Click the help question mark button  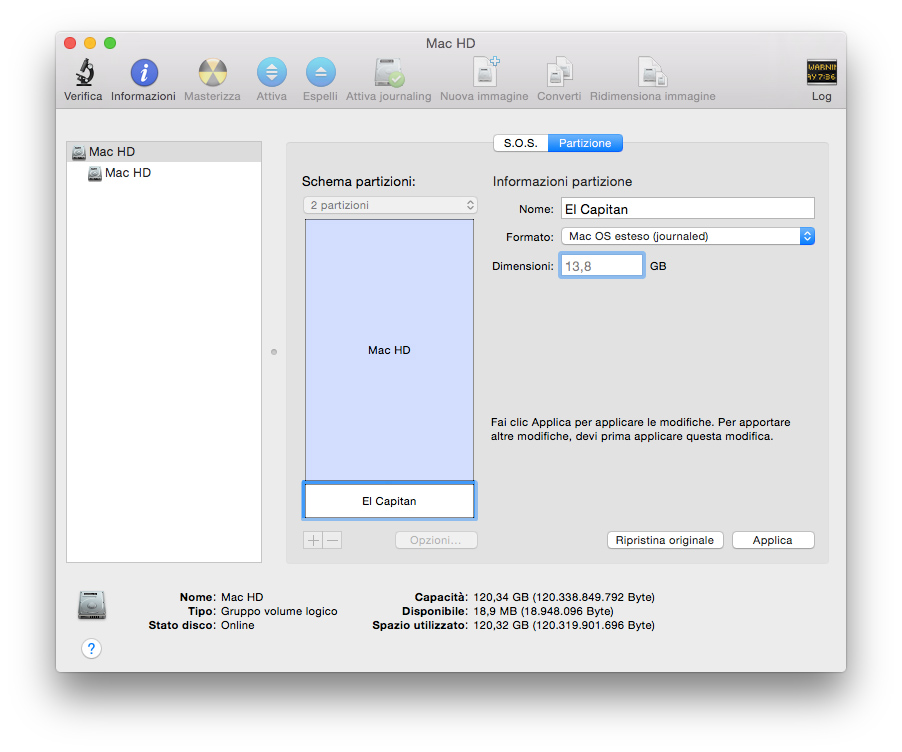click(x=91, y=649)
